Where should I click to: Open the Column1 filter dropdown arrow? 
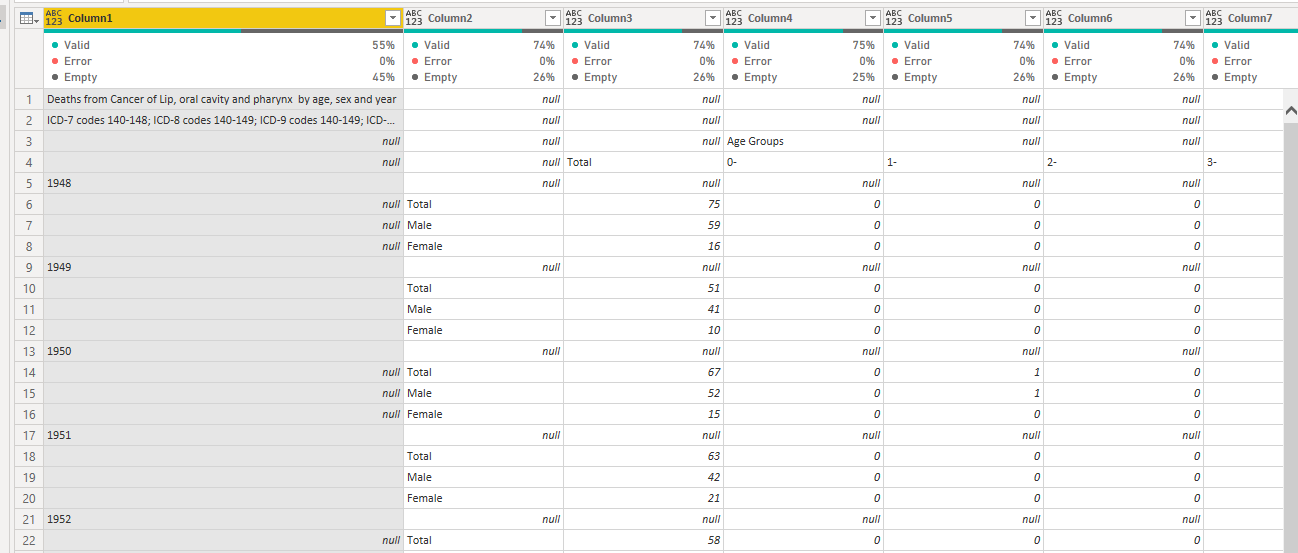tap(393, 18)
